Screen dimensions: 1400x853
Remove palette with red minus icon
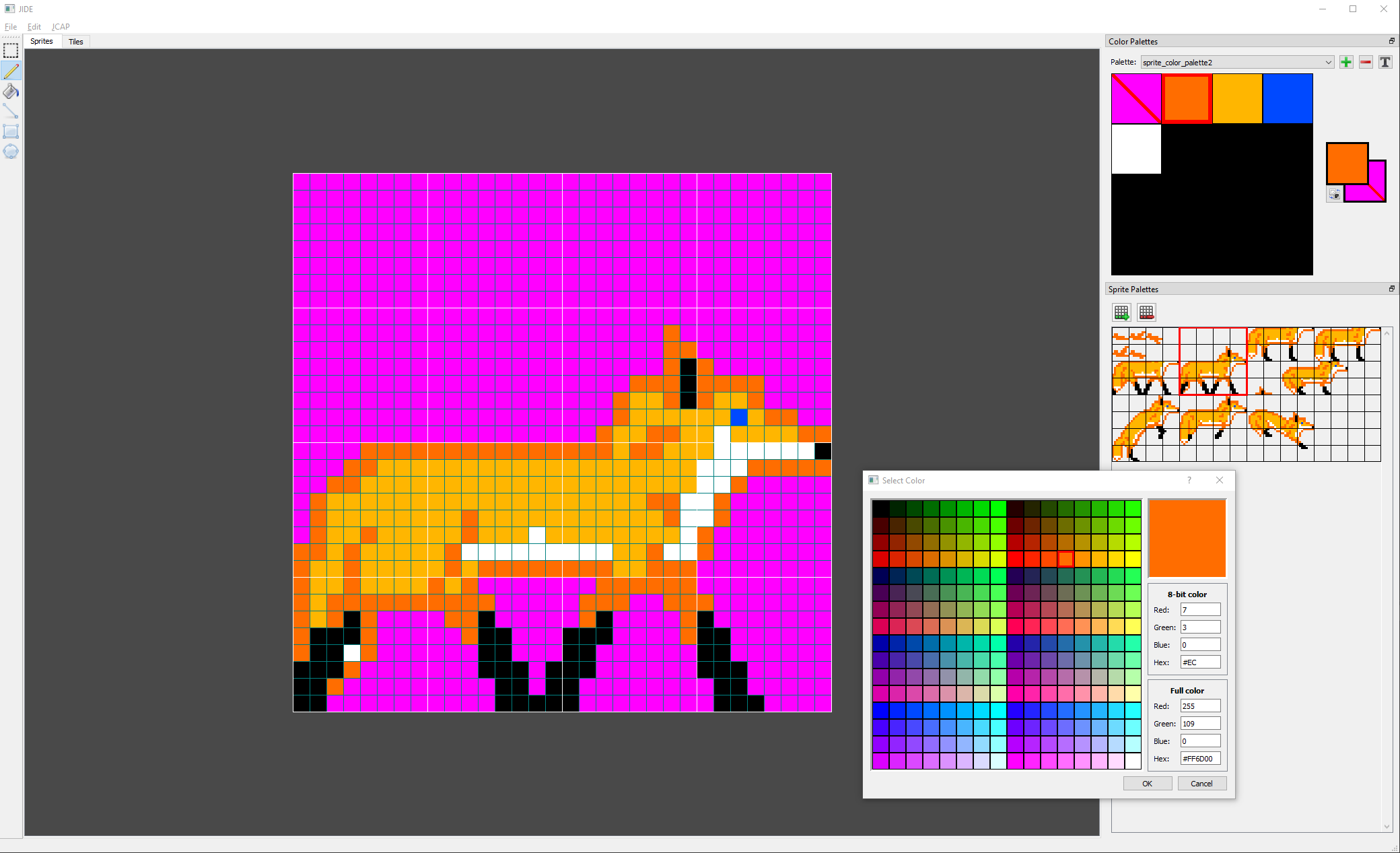point(1365,62)
